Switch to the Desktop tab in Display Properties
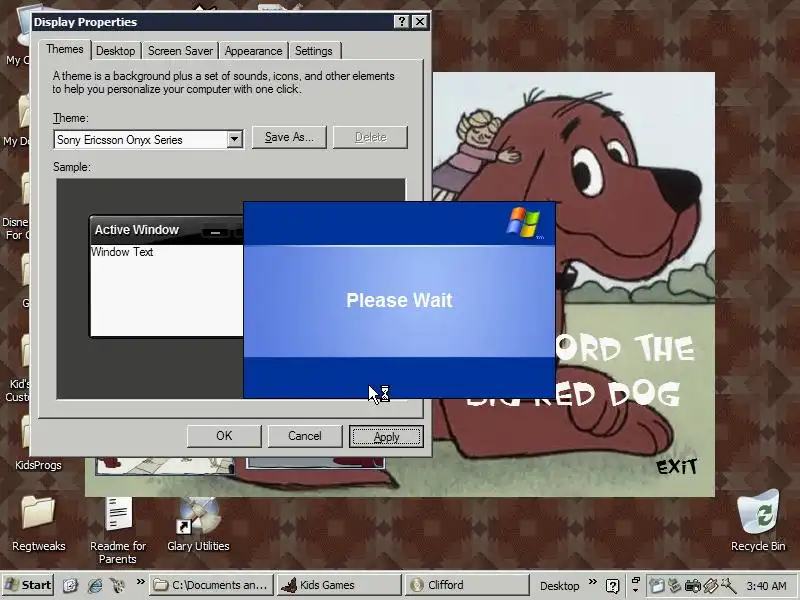This screenshot has width=800, height=600. click(116, 51)
